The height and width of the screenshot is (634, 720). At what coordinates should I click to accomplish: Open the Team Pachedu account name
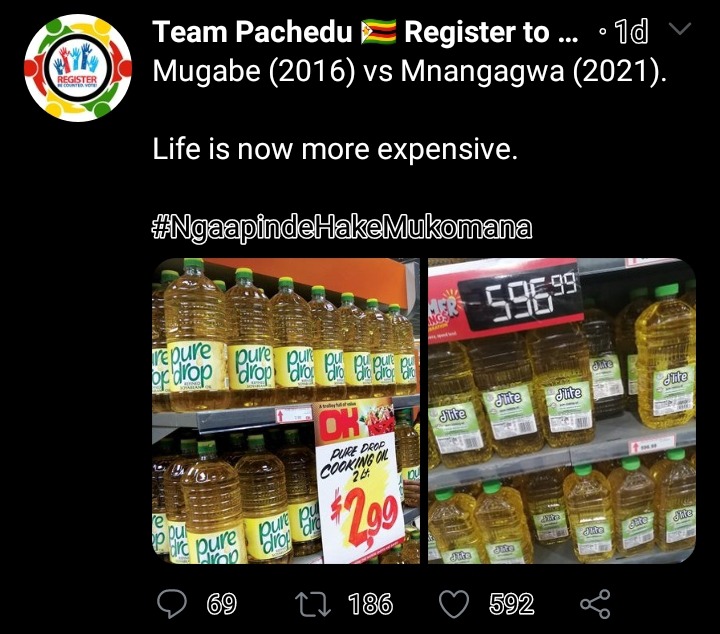252,32
